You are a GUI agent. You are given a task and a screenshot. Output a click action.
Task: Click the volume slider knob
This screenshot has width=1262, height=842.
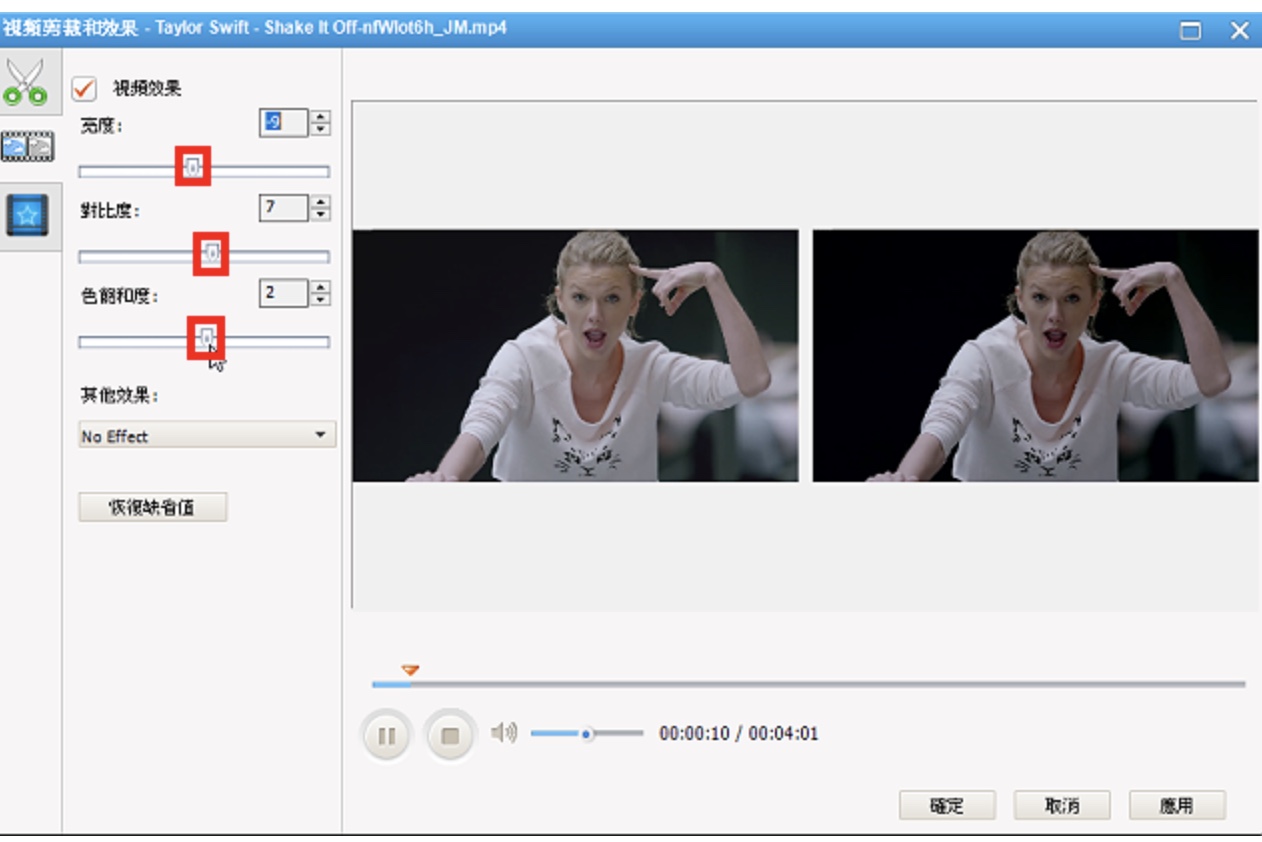587,734
